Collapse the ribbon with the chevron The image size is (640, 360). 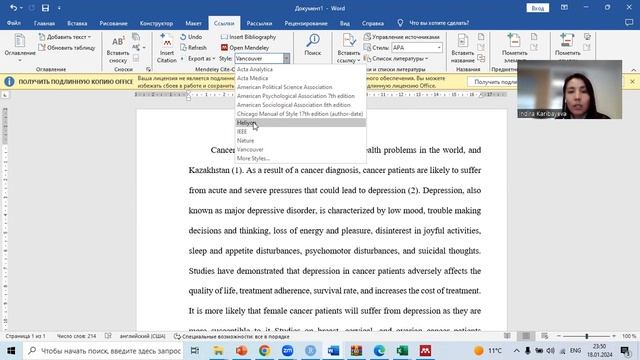(x=633, y=70)
